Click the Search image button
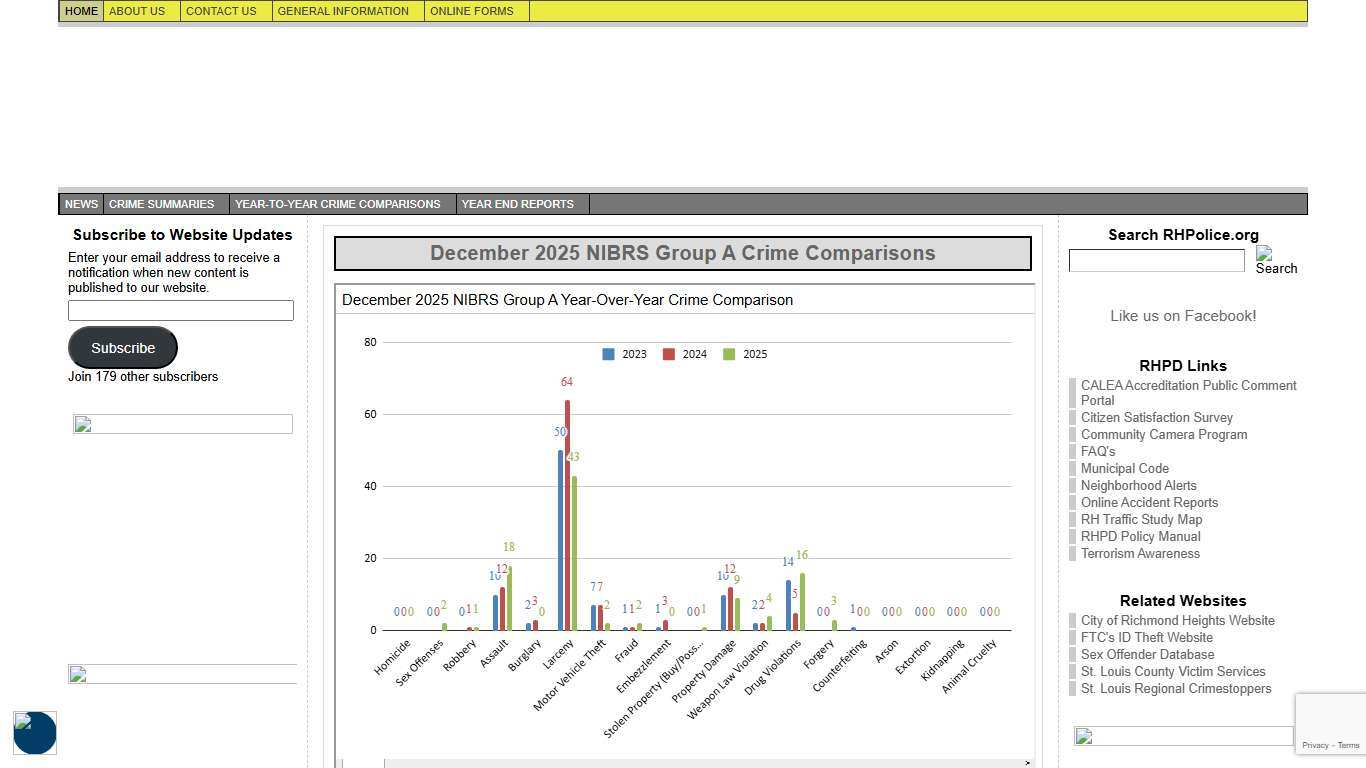The height and width of the screenshot is (768, 1366). click(1275, 261)
